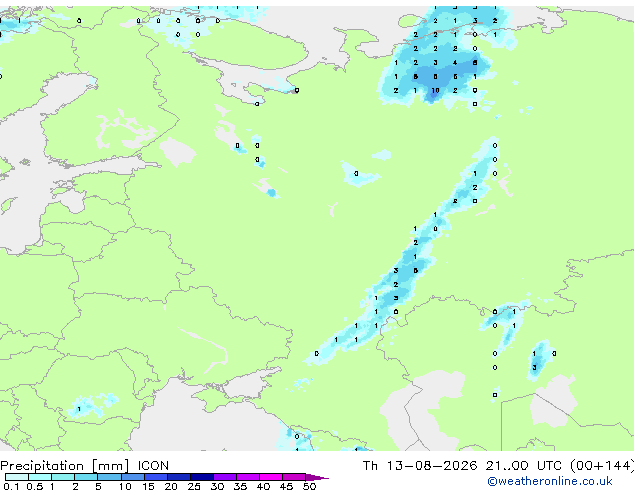Image resolution: width=634 pixels, height=490 pixels.
Task: Click the "0.5" legend scale label
Action: [x=35, y=486]
